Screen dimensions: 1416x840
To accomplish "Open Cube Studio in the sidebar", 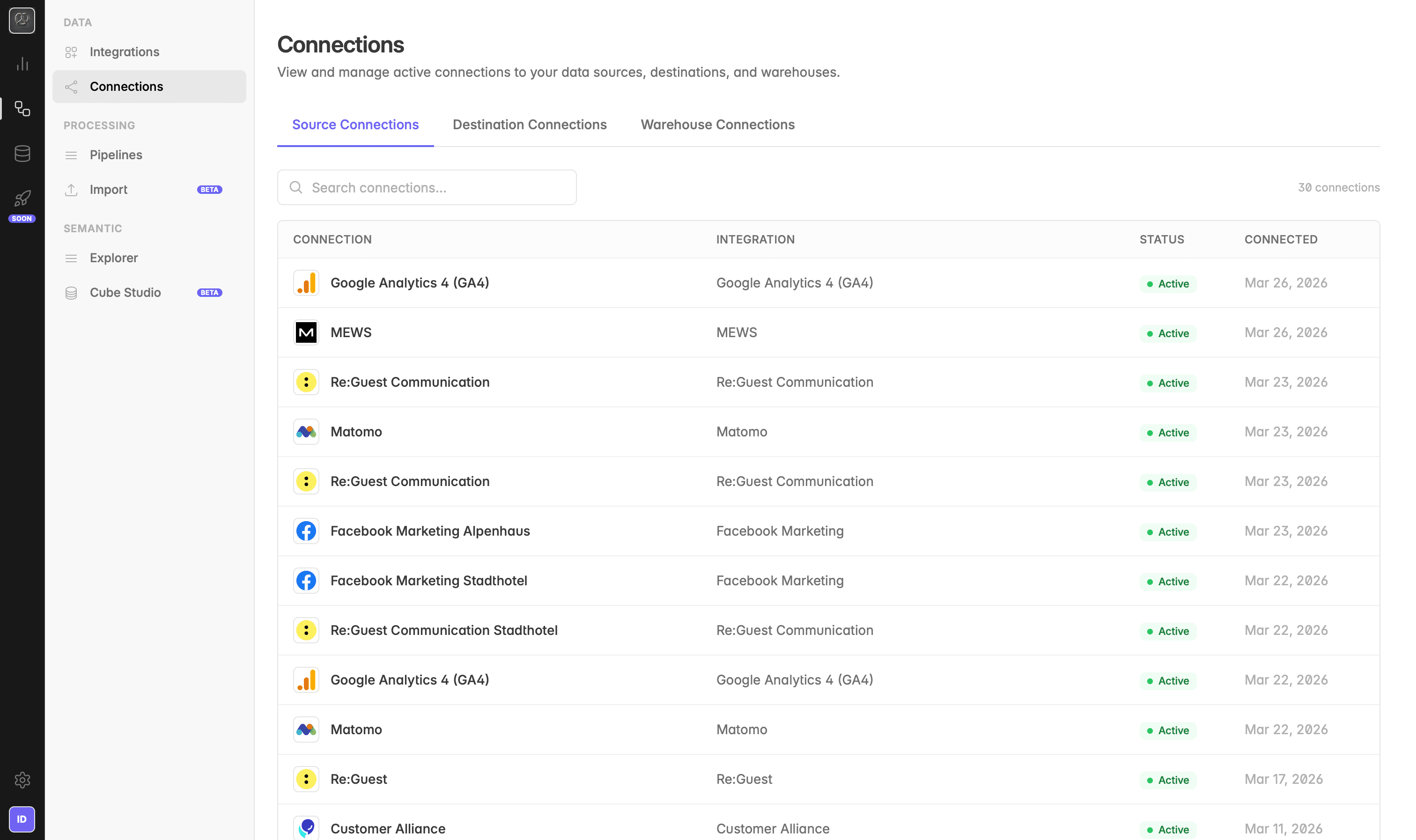I will pos(149,293).
